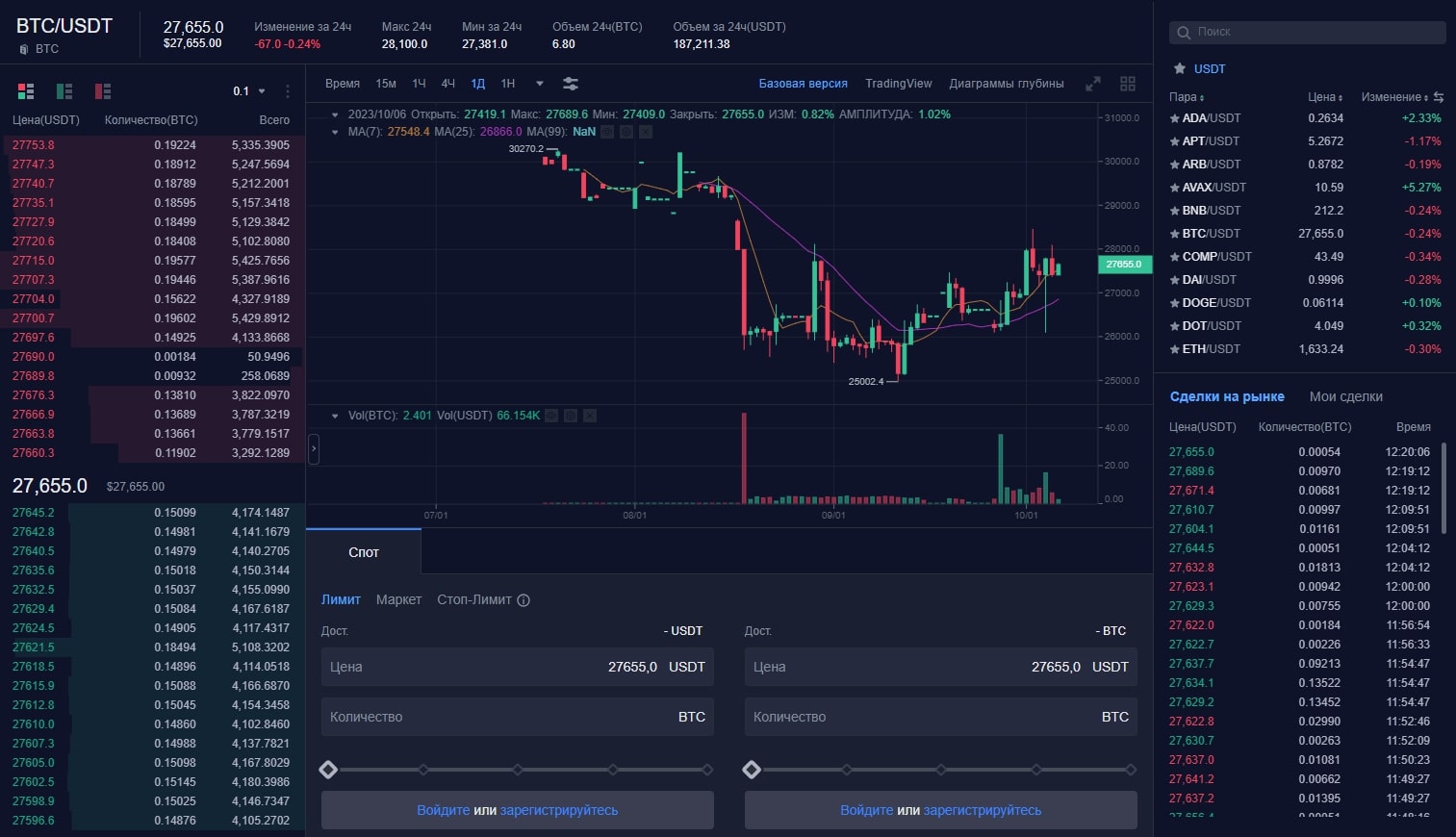Favorite AVAX/USDT with its star

tap(1174, 188)
